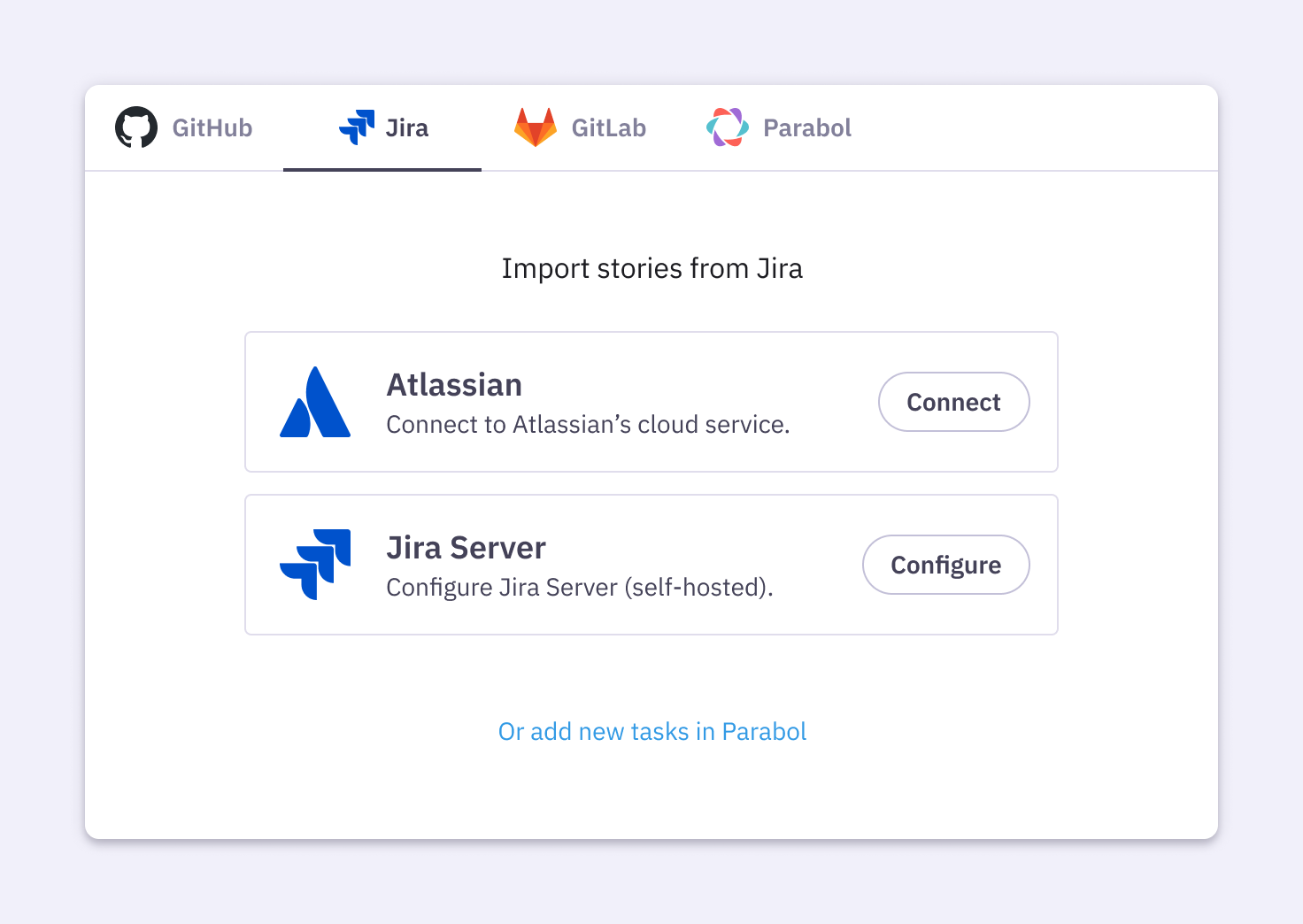Switch to the Parabol tab
Image resolution: width=1303 pixels, height=924 pixels.
[x=778, y=127]
